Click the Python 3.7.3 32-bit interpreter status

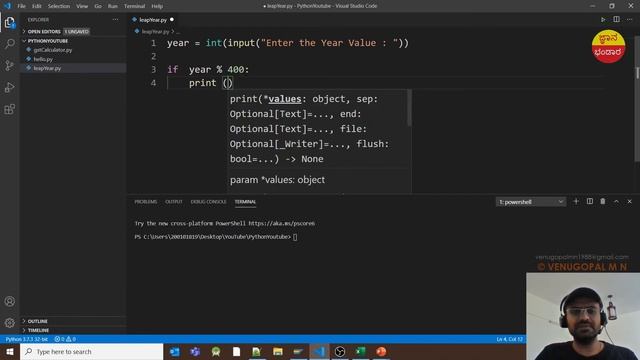click(x=27, y=339)
